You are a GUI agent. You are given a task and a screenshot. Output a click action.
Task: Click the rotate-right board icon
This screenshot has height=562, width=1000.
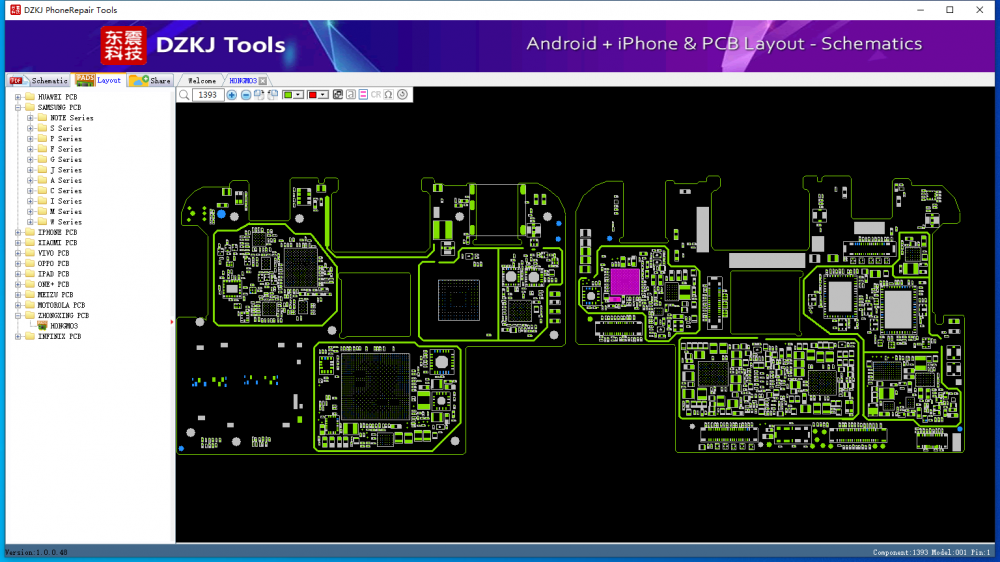point(259,95)
